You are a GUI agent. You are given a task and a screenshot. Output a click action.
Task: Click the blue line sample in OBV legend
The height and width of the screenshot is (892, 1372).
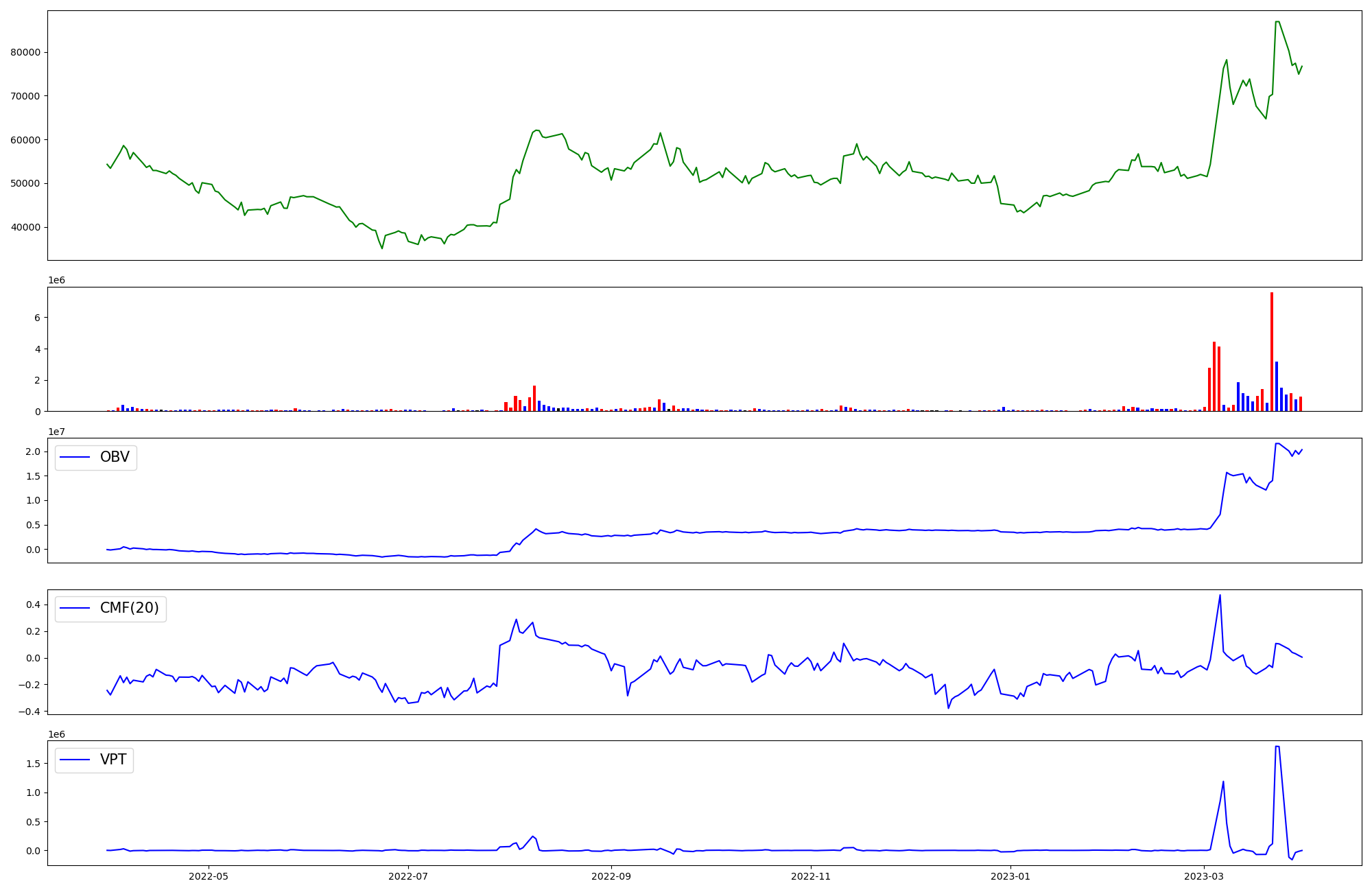[75, 457]
